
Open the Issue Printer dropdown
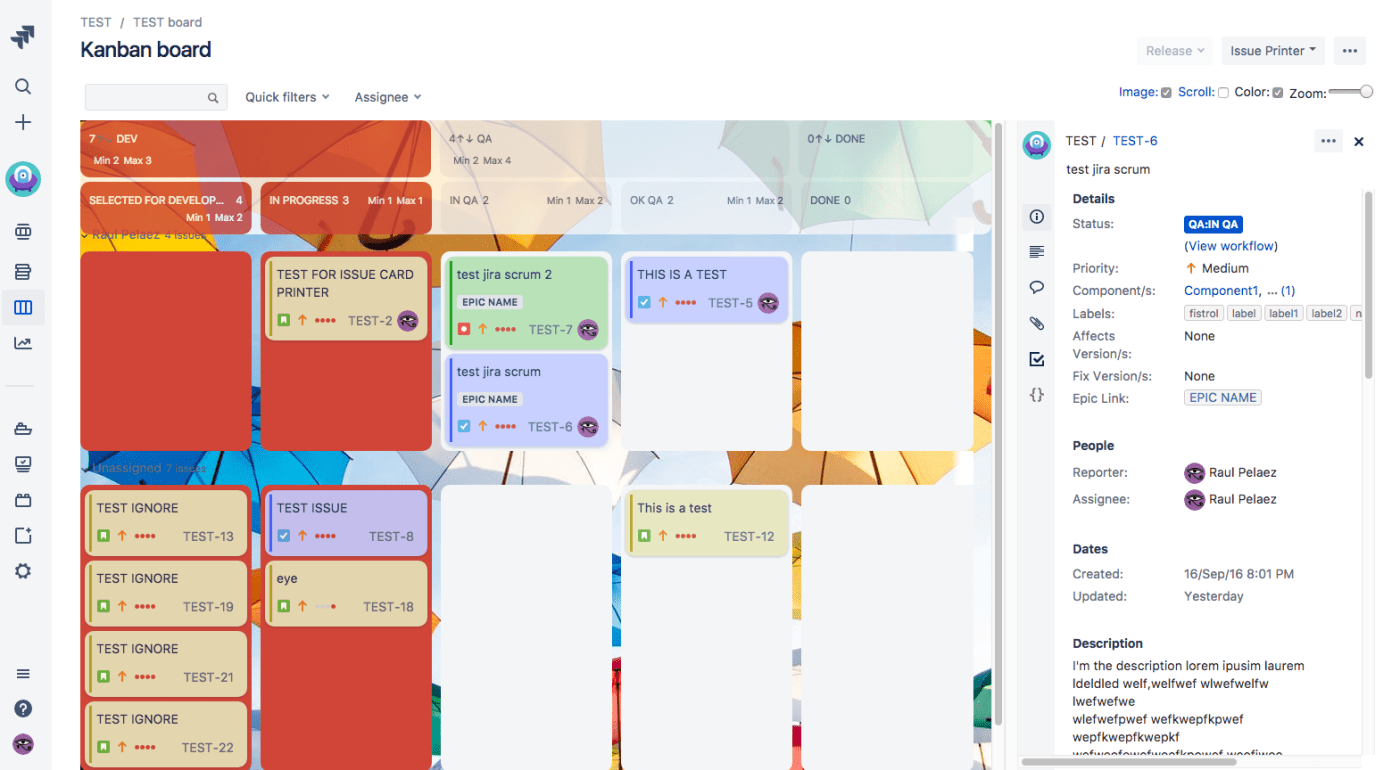tap(1272, 51)
